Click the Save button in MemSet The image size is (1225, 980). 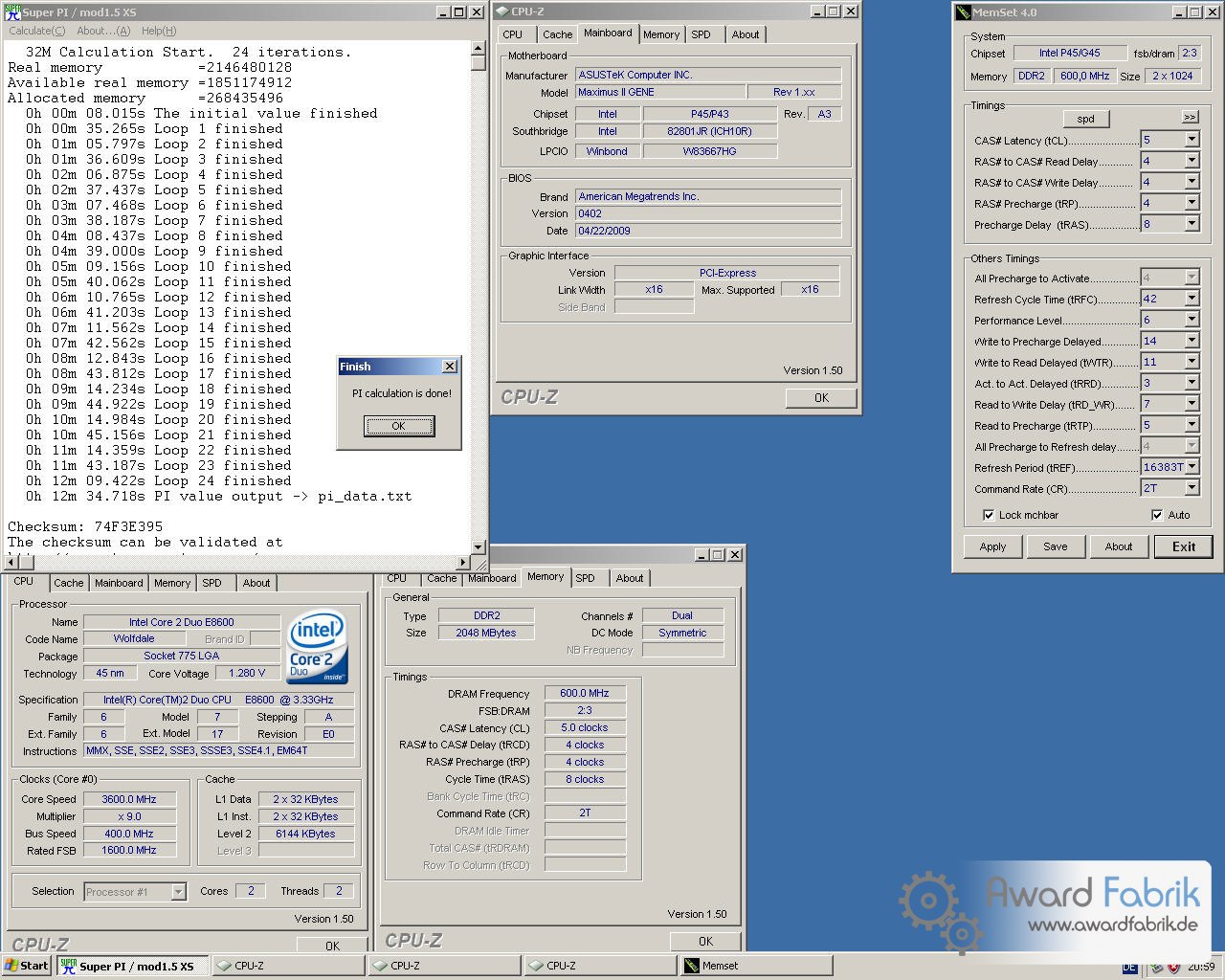[1056, 546]
